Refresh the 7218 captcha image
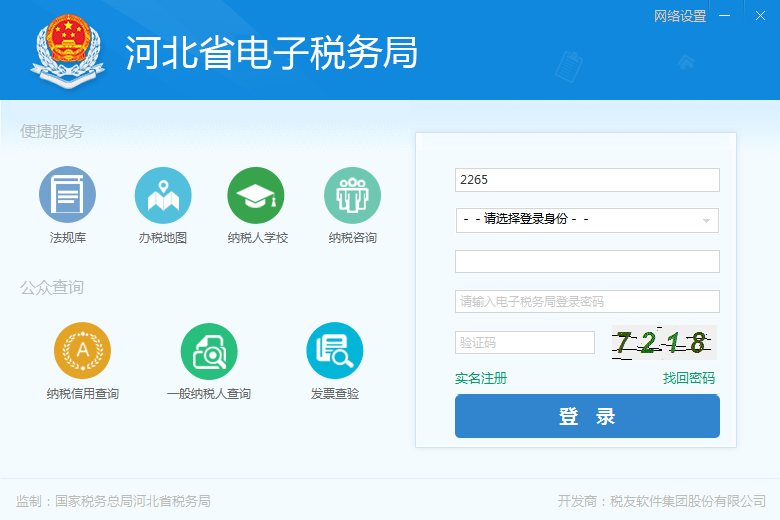780x520 pixels. (x=663, y=342)
